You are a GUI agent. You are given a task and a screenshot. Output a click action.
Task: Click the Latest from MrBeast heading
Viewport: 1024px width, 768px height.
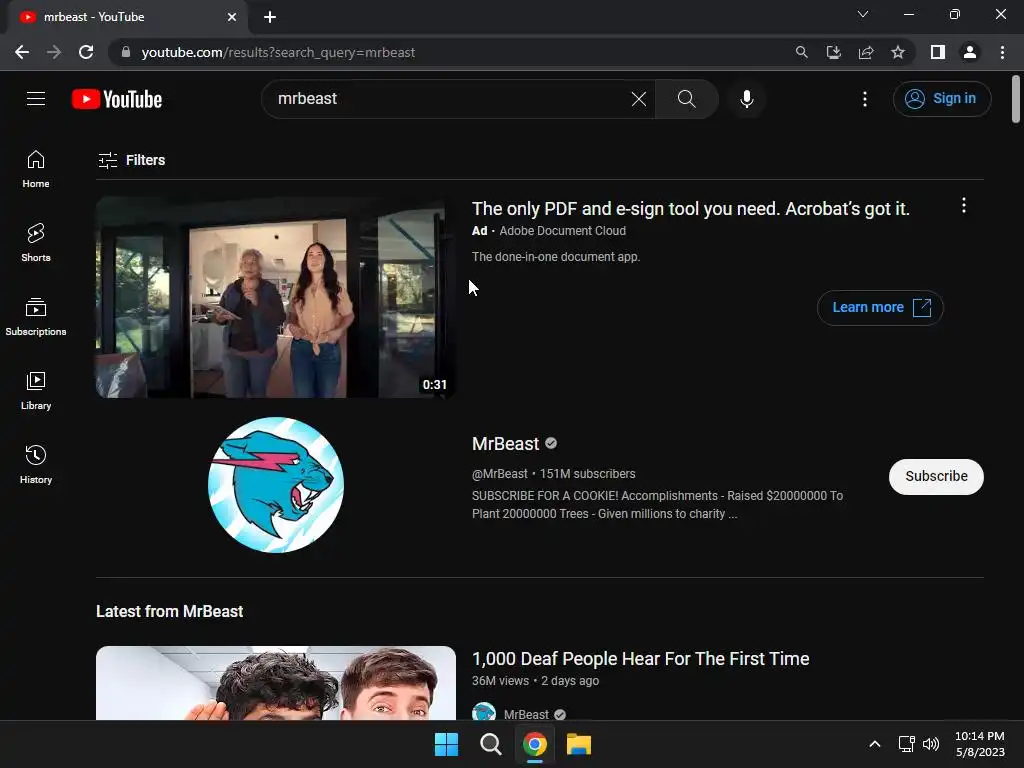[170, 611]
